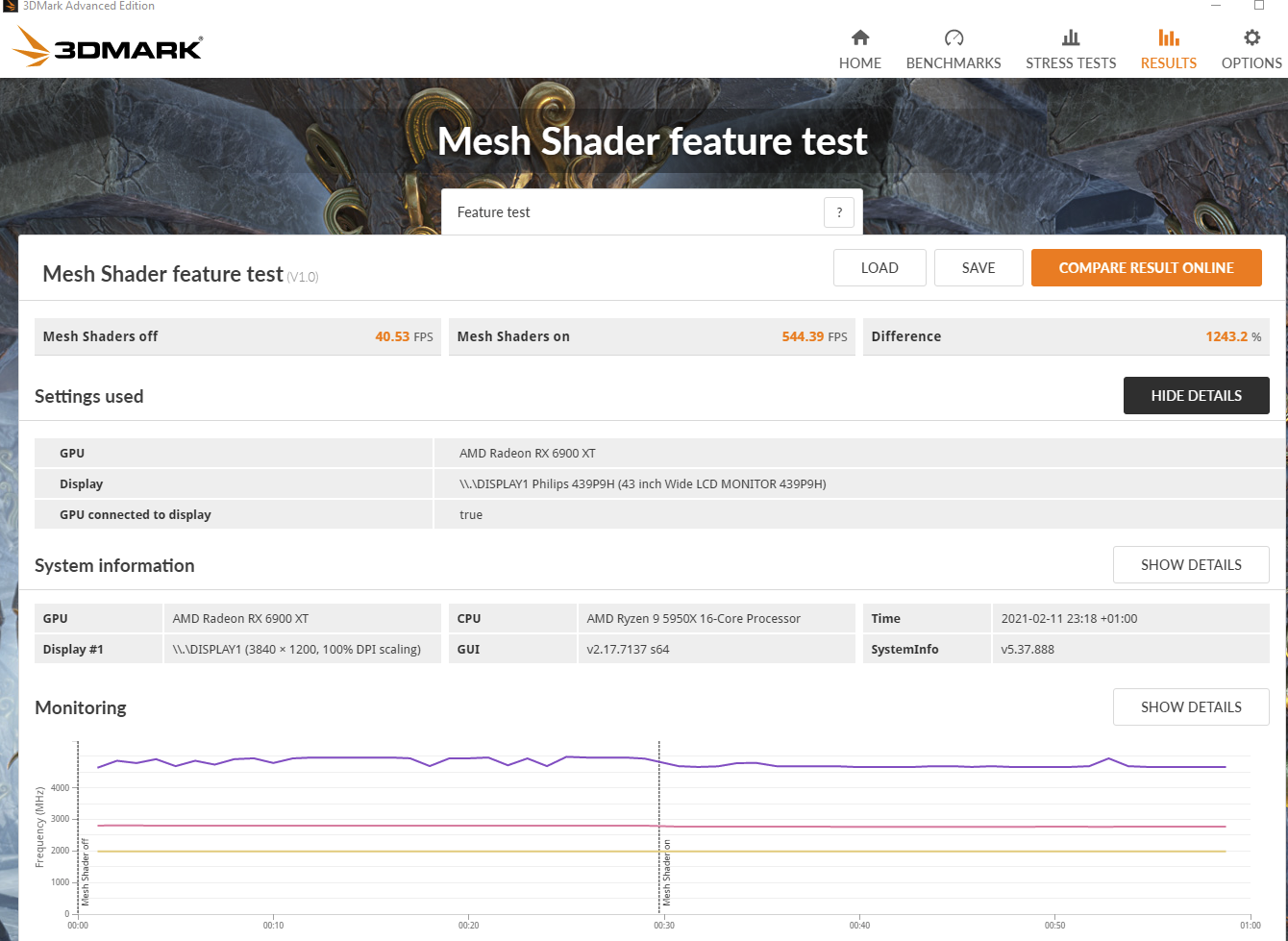Click the System information section heading
This screenshot has height=941, width=1288.
coord(114,566)
